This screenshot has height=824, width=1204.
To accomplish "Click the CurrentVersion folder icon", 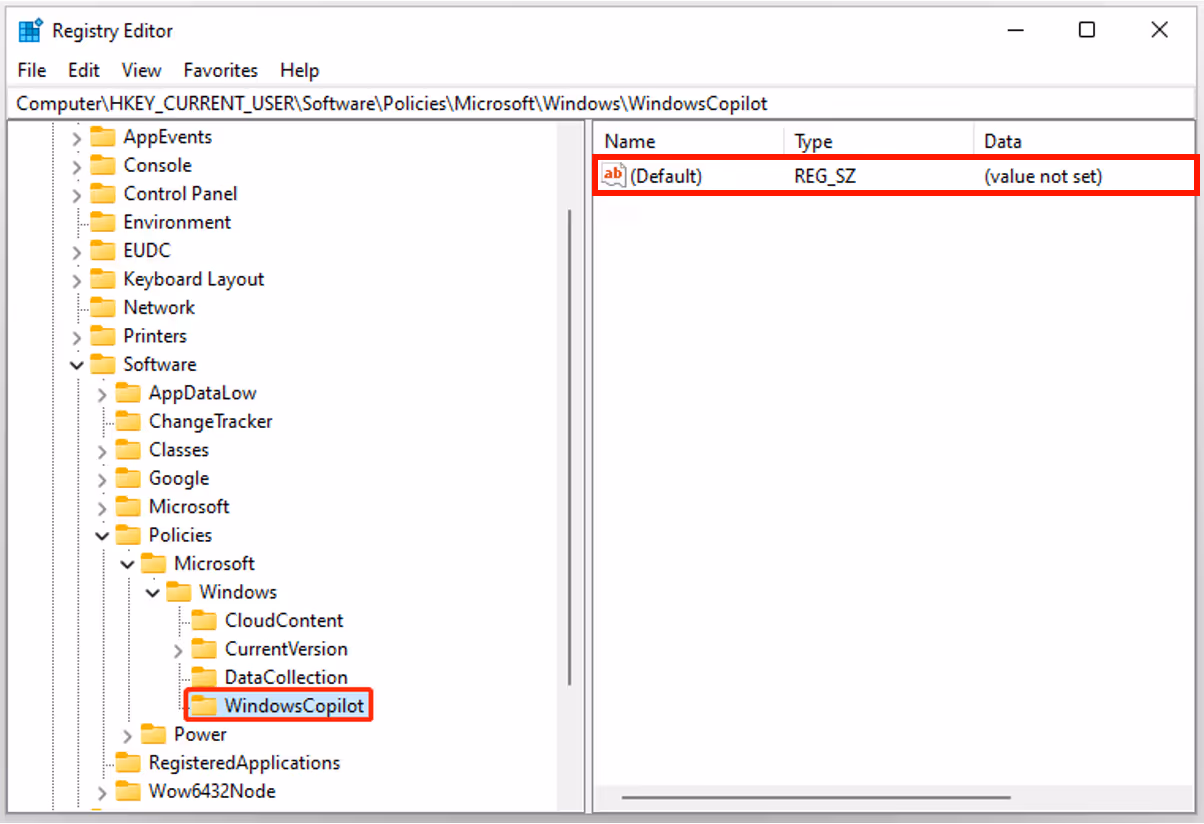I will coord(204,649).
